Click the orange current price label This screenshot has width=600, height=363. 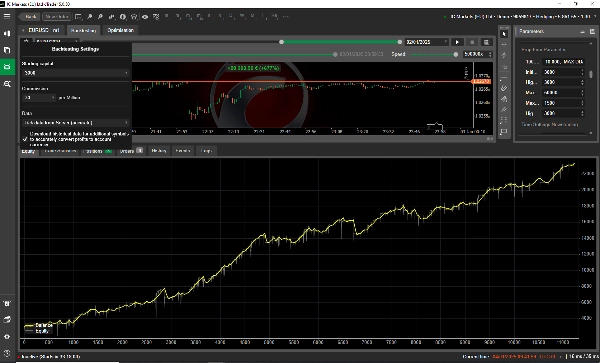[x=481, y=81]
